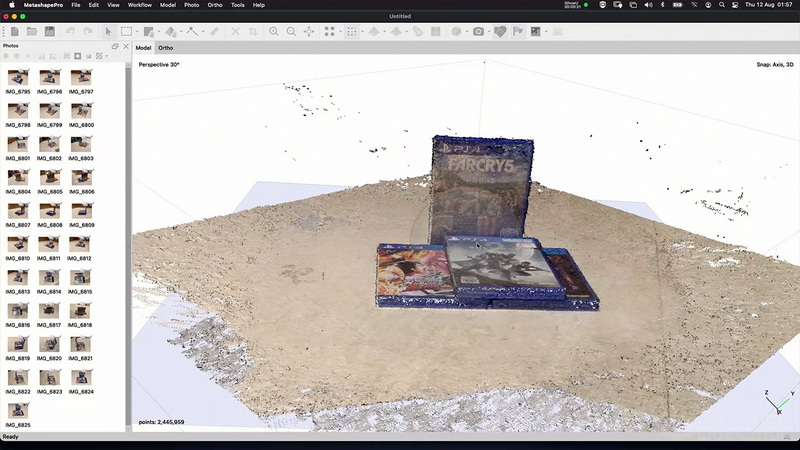The image size is (800, 450).
Task: Toggle the Dense Cloud view
Action: pos(352,32)
